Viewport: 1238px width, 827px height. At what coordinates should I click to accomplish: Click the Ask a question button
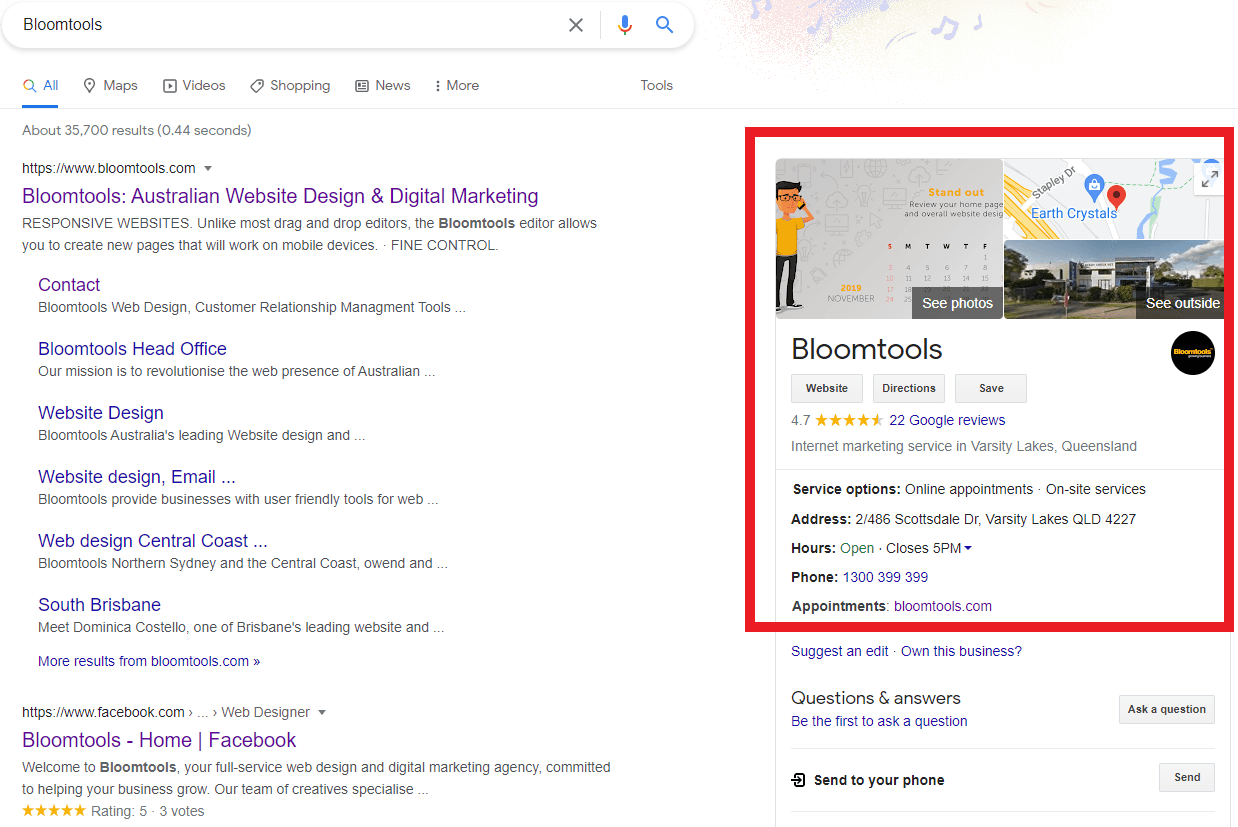coord(1166,709)
